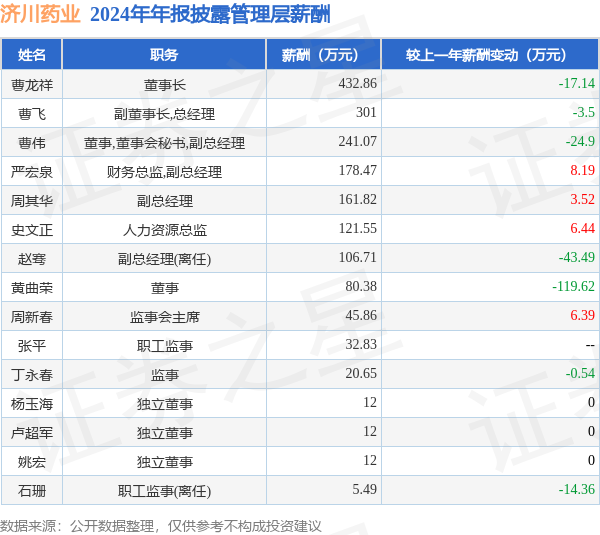Click salary value 80.38
This screenshot has width=600, height=535.
(361, 286)
